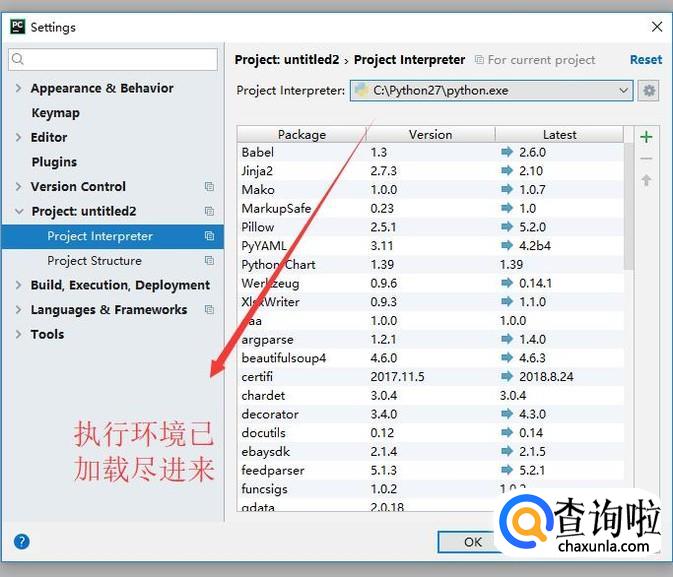
Task: Select the decorator package row
Action: 430,414
